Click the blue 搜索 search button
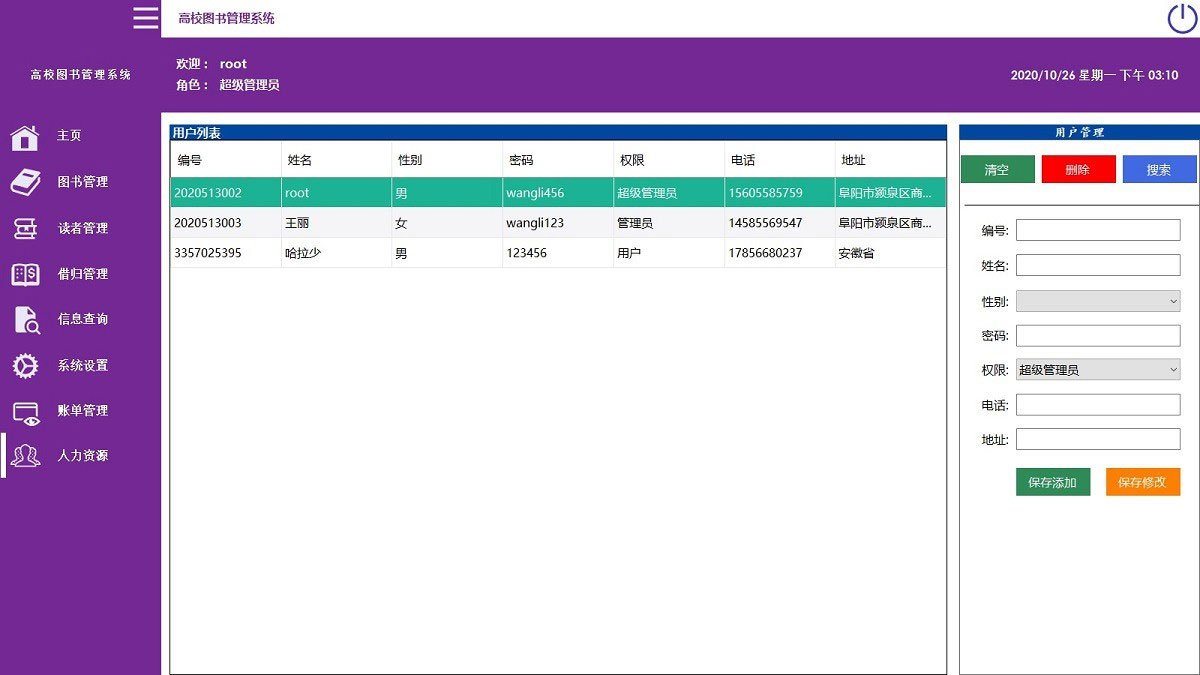The image size is (1200, 675). pos(1159,170)
